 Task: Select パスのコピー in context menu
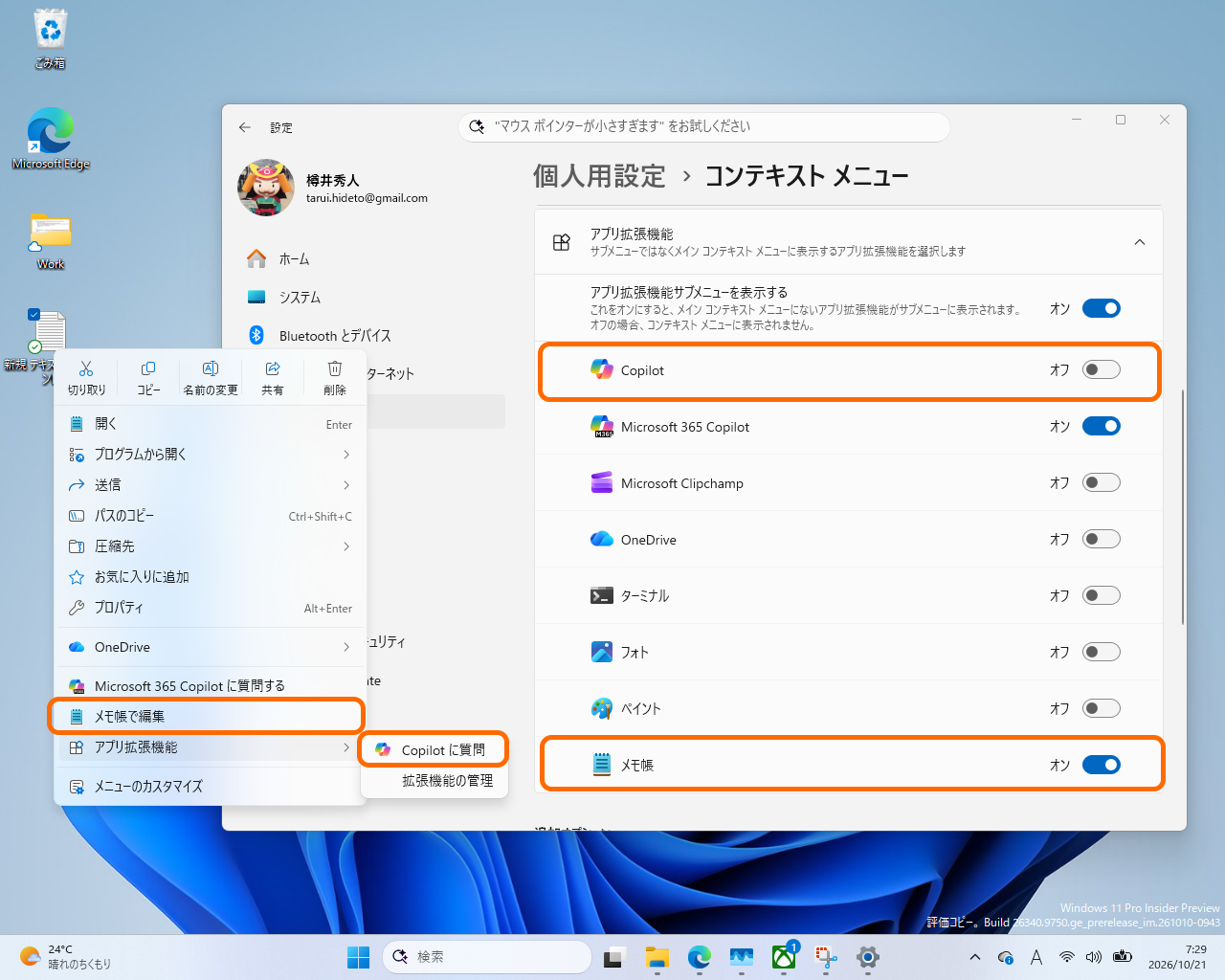click(211, 516)
